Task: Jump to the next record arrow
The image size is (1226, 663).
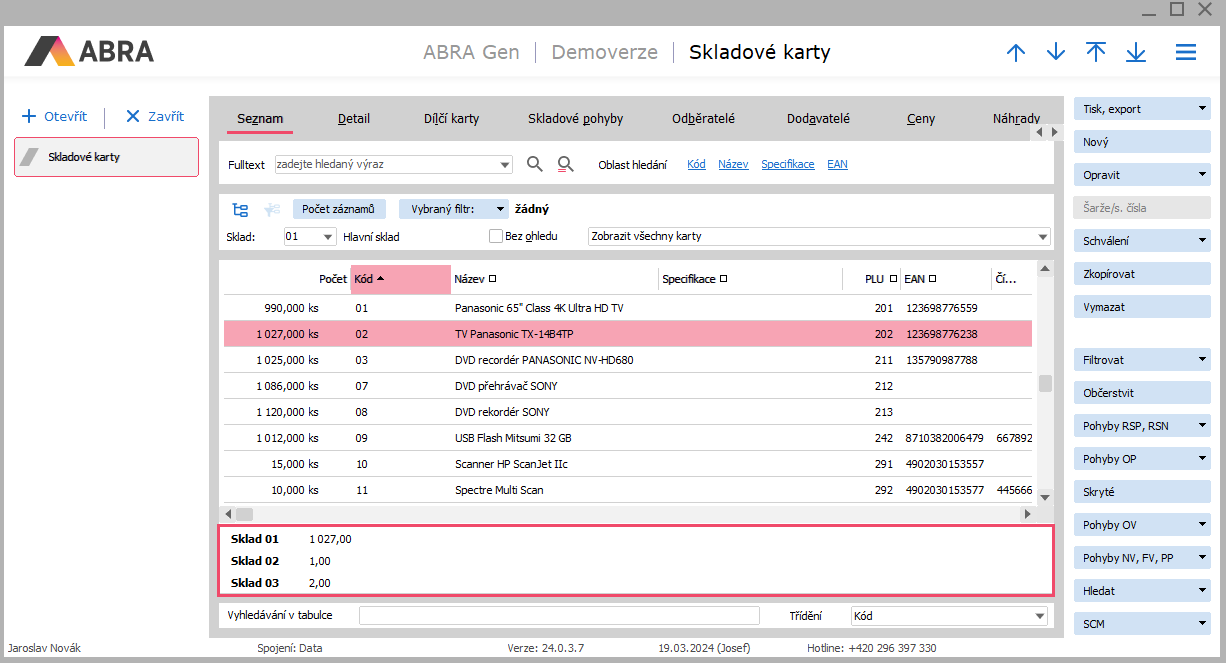Action: 1056,53
